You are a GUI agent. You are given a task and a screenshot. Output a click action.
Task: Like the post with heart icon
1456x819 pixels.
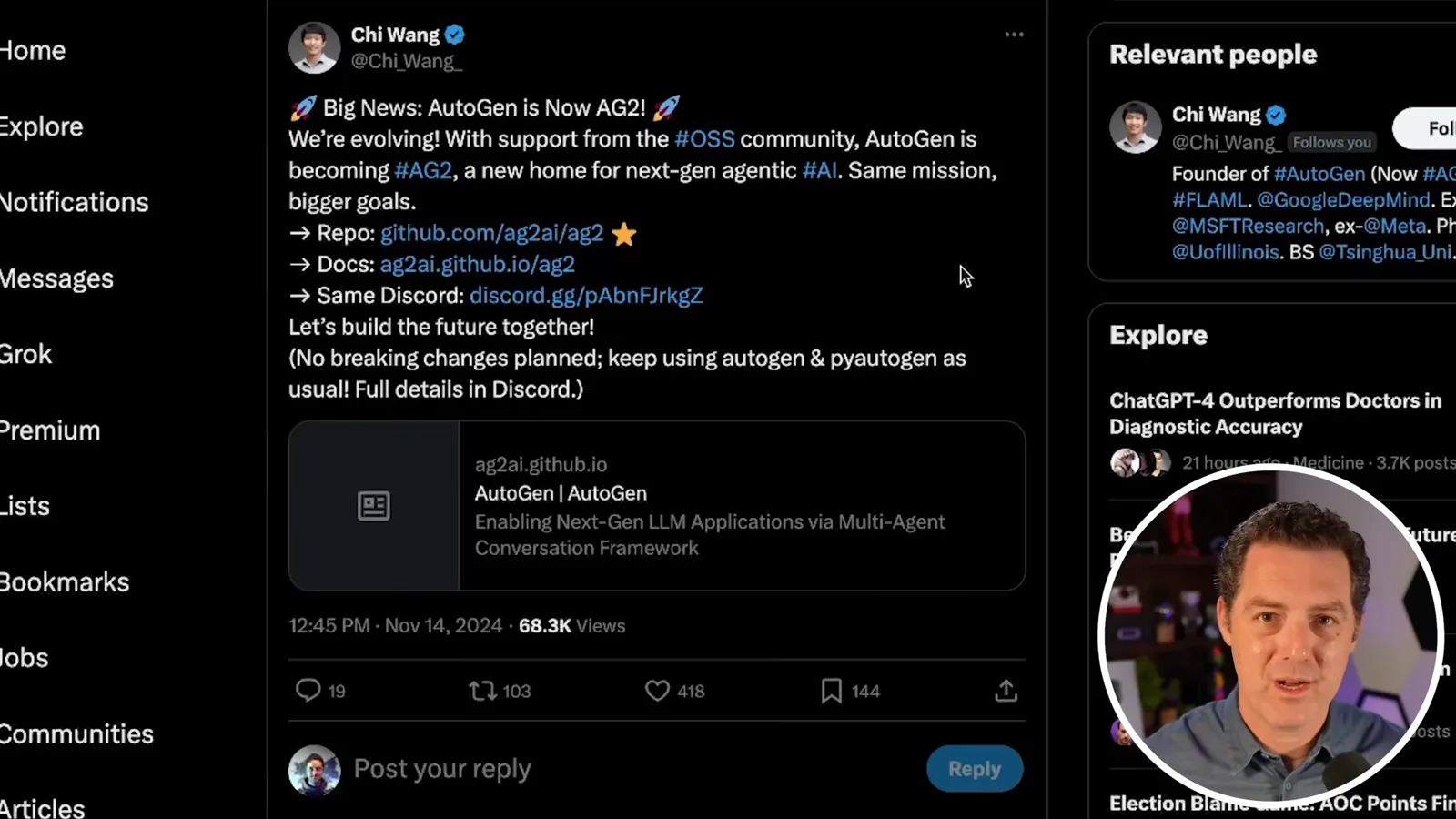coord(657,691)
